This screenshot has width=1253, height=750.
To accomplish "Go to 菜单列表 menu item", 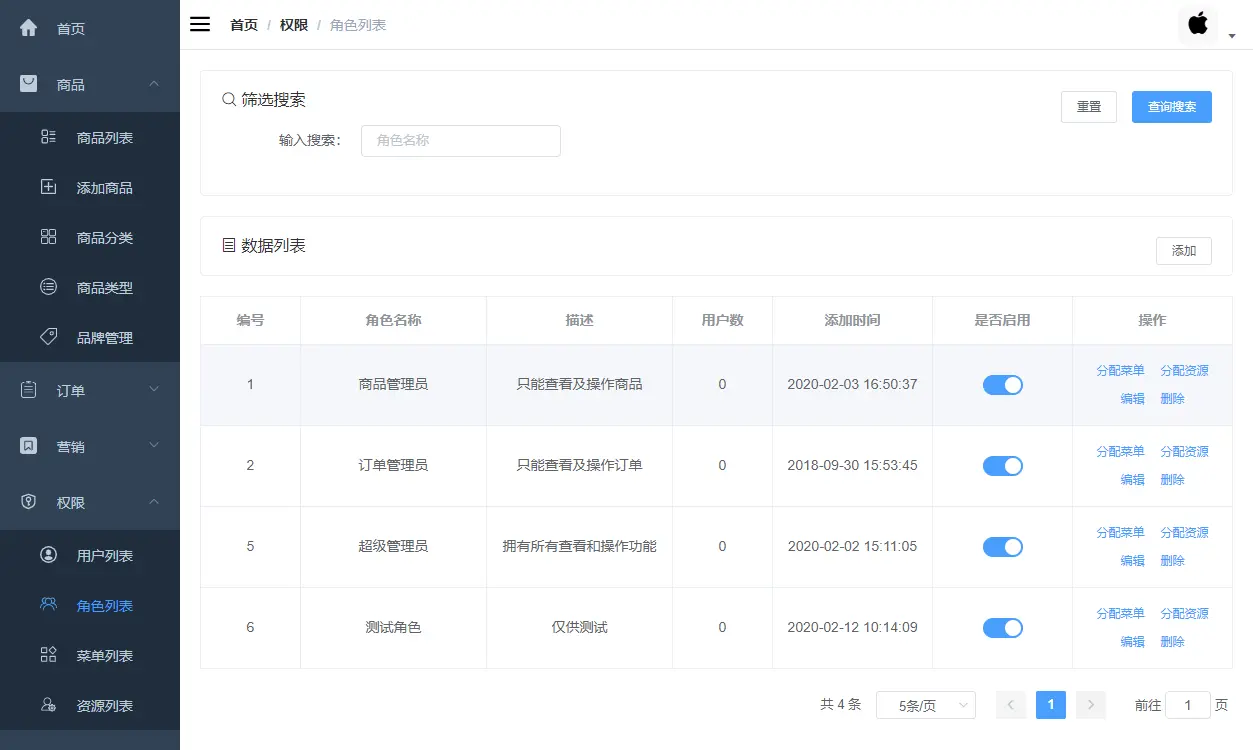I will pyautogui.click(x=90, y=655).
